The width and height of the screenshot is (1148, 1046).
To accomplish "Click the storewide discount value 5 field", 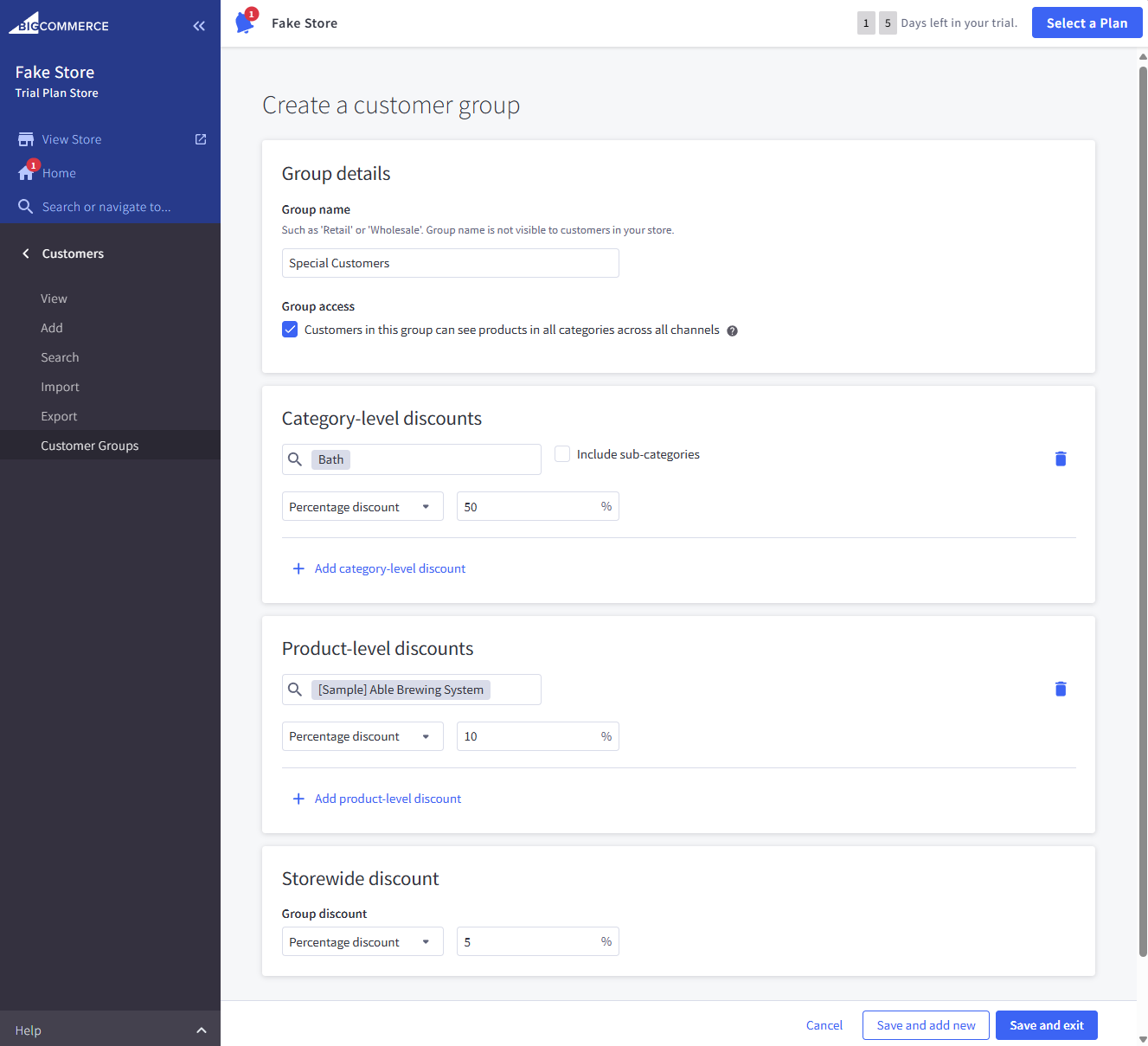I will [537, 941].
